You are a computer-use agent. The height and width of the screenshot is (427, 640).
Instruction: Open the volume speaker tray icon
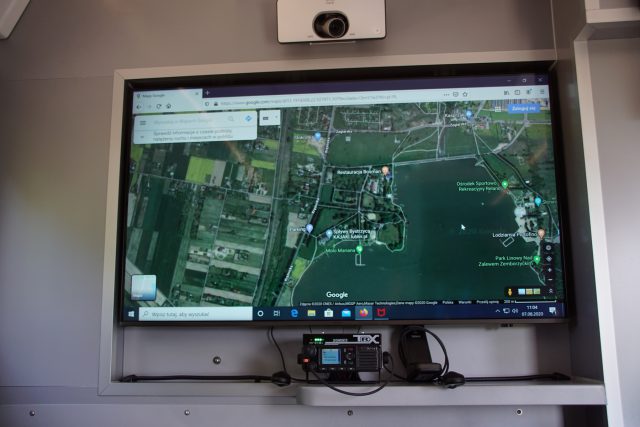tap(515, 311)
